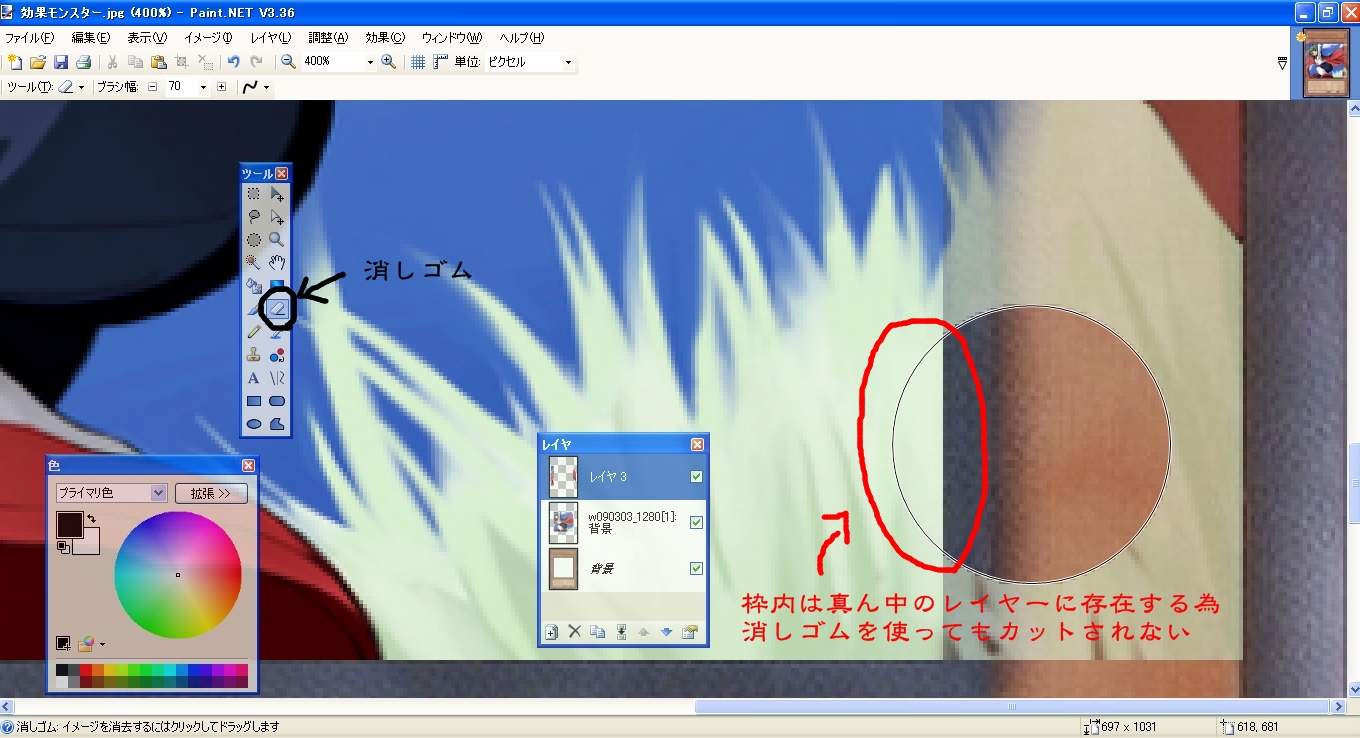Toggle visibility of bottom 背景 layer

(x=697, y=568)
